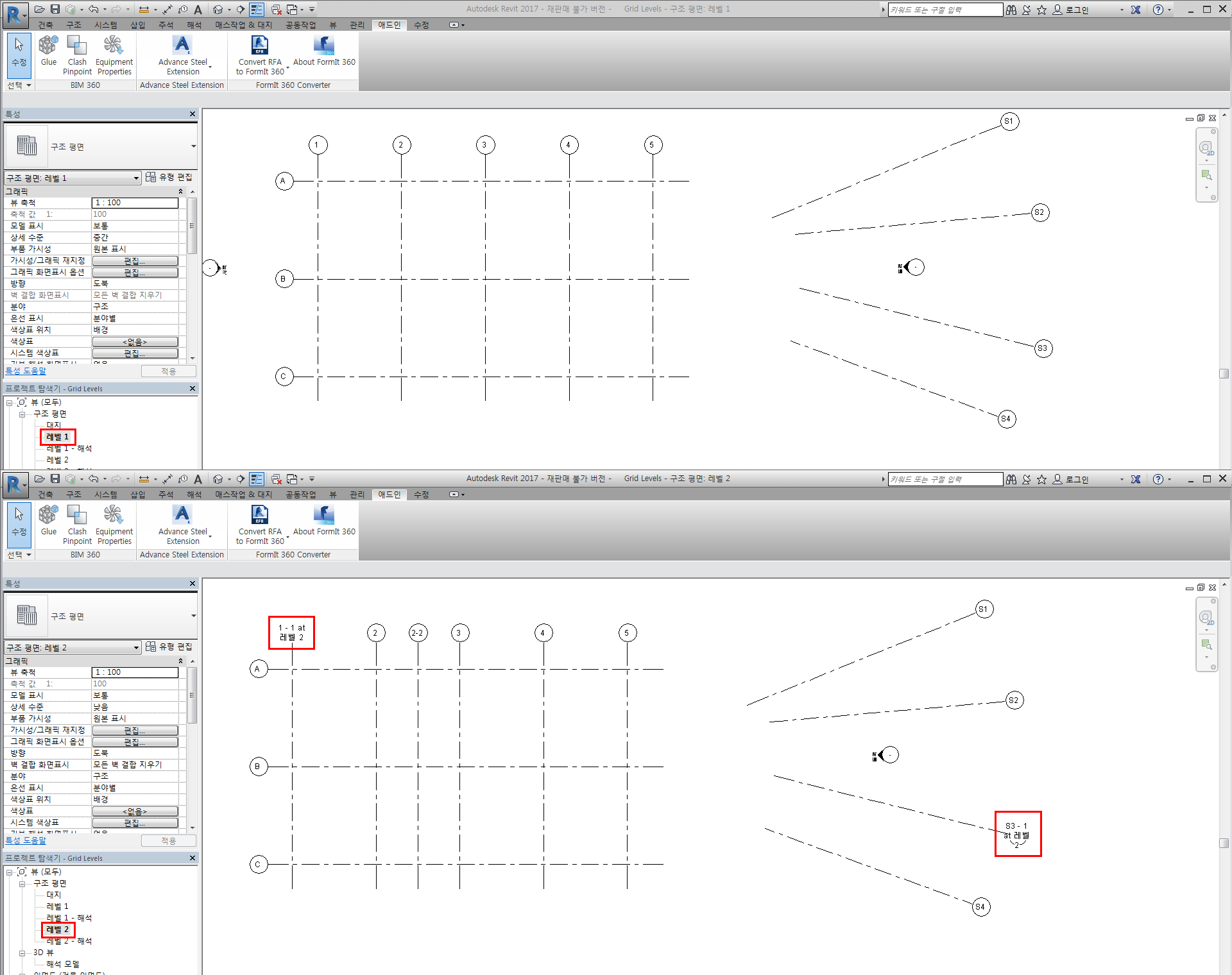Collapse the 그래픽 section in the upper properties panel
The height and width of the screenshot is (975, 1232).
[180, 192]
